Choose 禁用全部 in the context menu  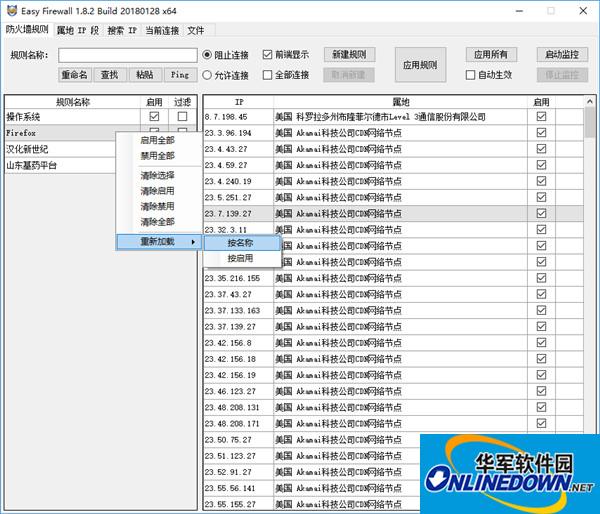[x=158, y=156]
